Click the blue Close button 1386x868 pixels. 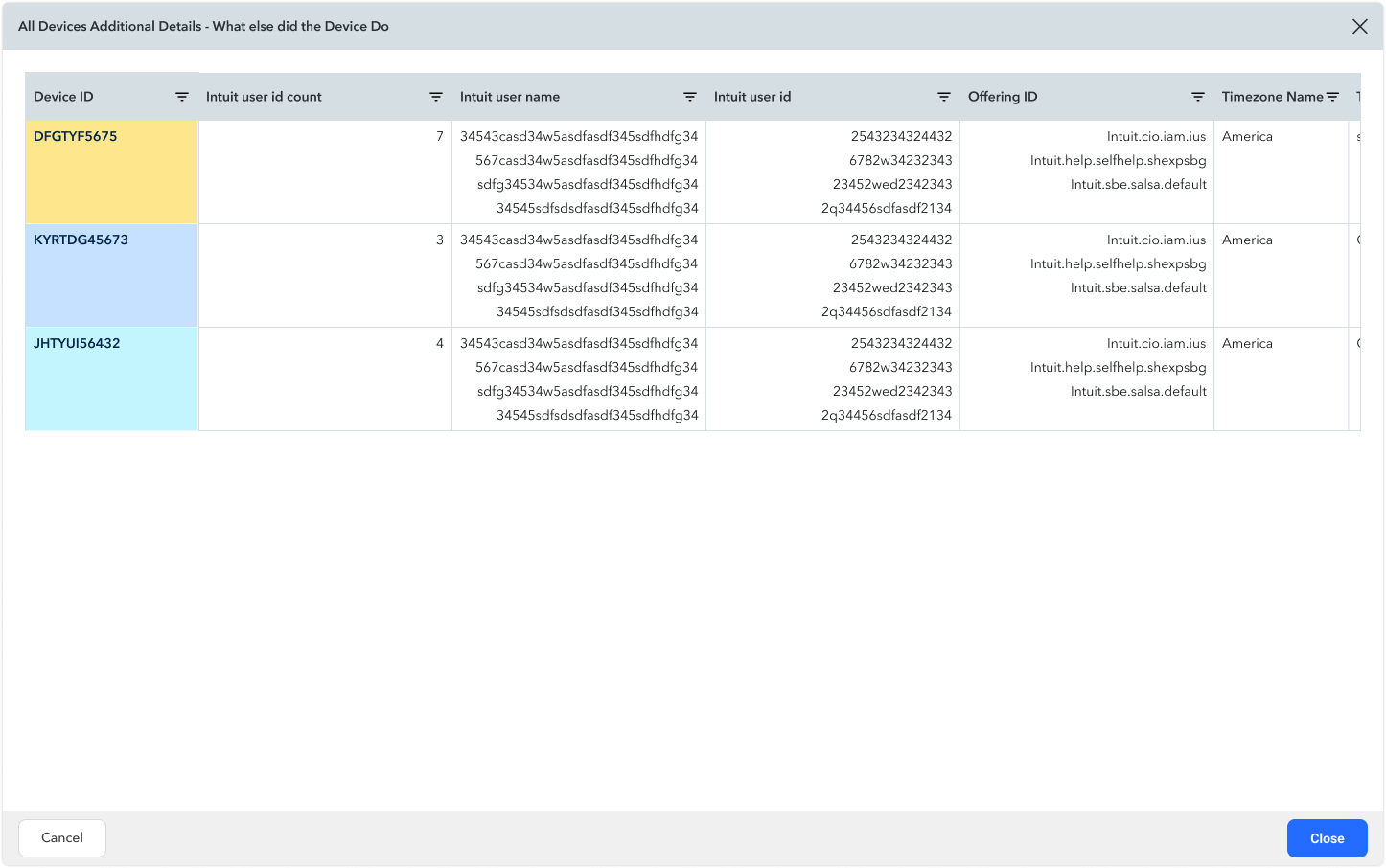tap(1327, 838)
